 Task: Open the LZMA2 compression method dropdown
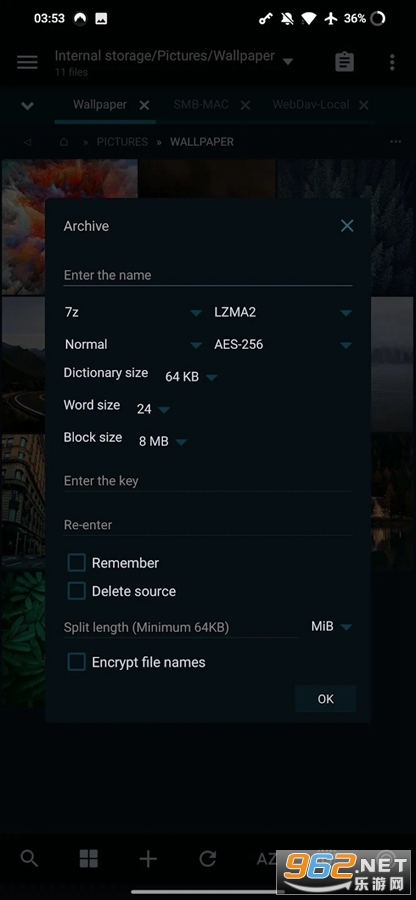coord(282,312)
